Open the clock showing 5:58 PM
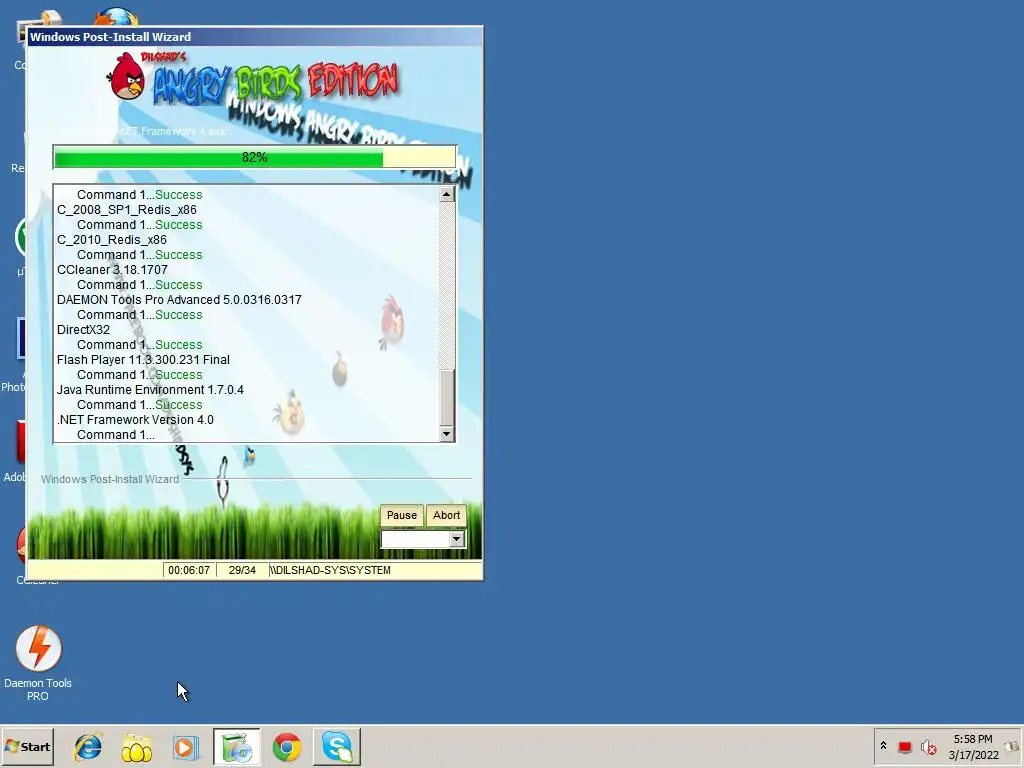 click(x=973, y=747)
